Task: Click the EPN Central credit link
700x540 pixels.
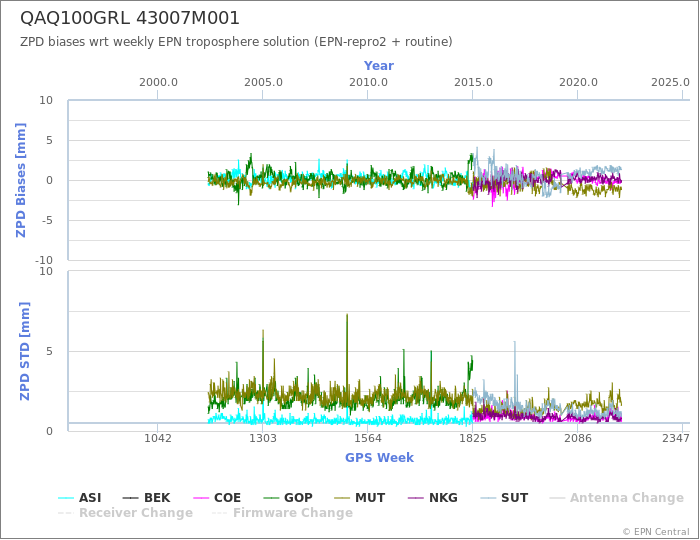Action: click(x=656, y=532)
